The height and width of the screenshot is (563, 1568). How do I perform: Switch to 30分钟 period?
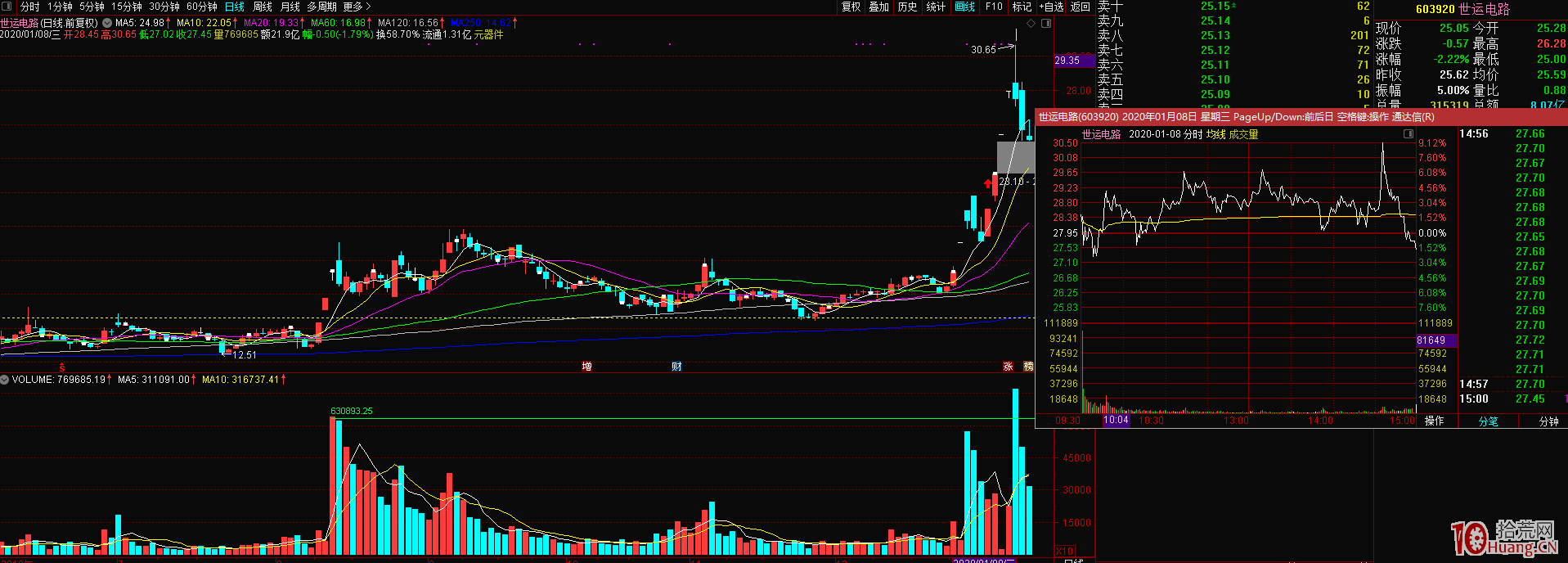pos(164,7)
